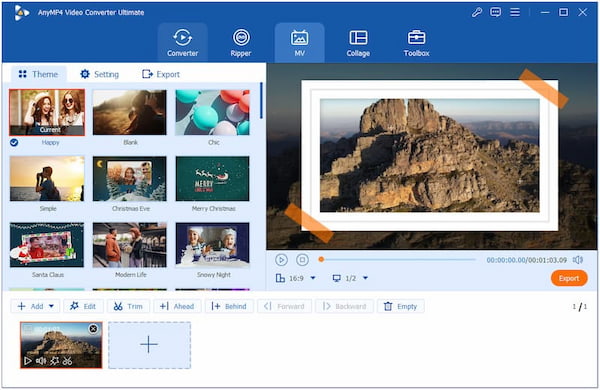Click the clip's audio icon
600x390 pixels.
pos(41,361)
